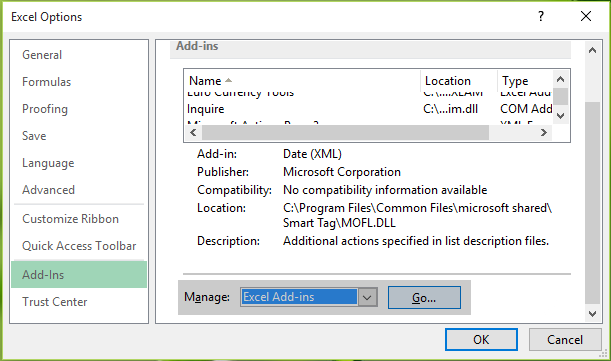This screenshot has height=361, width=611.
Task: Select the Add-Ins category
Action: 79,274
